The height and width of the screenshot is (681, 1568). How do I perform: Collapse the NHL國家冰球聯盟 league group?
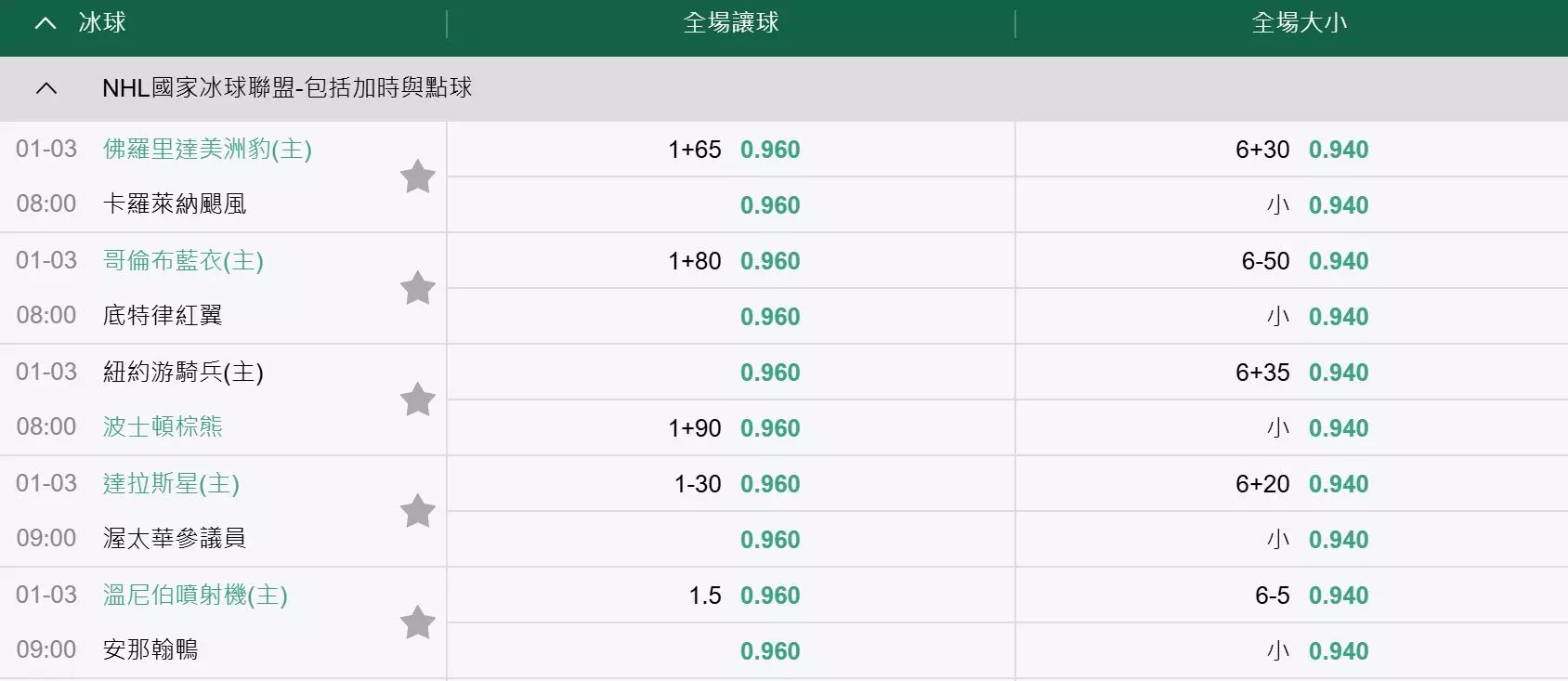[46, 88]
